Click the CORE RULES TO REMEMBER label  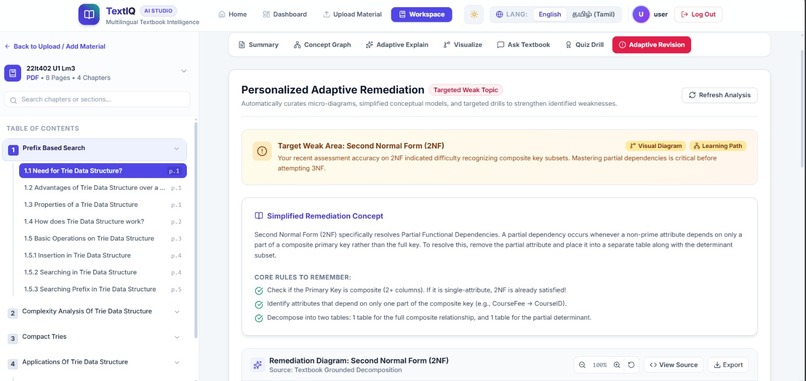[x=303, y=277]
